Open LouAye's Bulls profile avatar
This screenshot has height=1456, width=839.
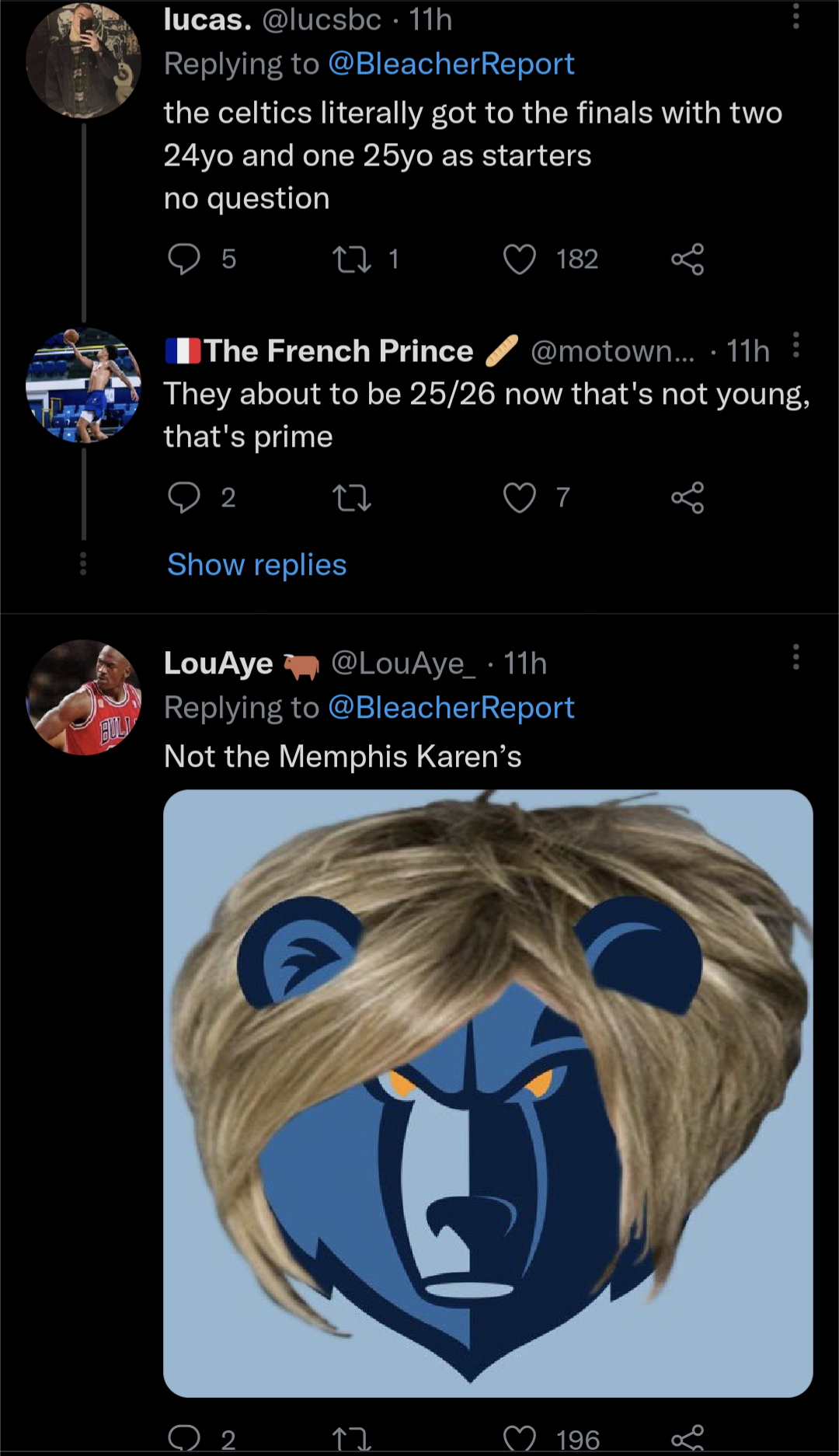point(83,698)
